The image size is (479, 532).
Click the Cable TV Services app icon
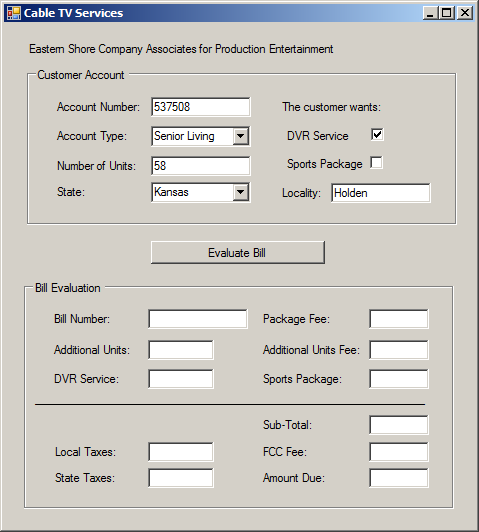[x=14, y=13]
